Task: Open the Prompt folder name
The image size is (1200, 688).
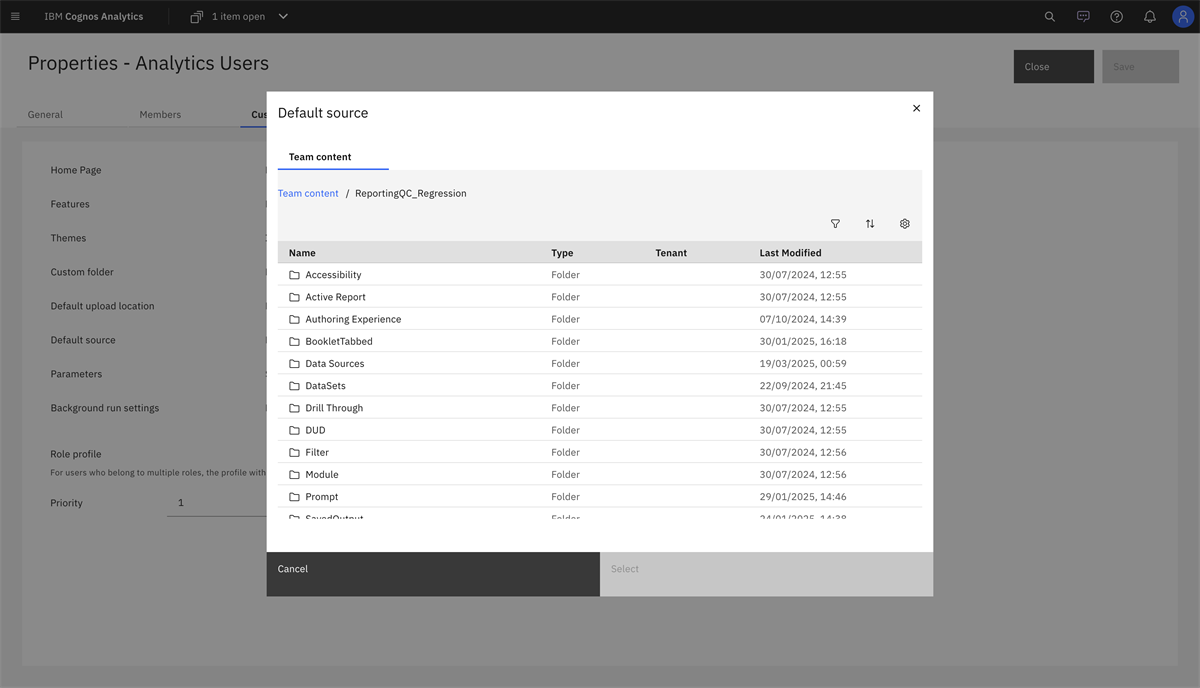Action: (x=322, y=497)
